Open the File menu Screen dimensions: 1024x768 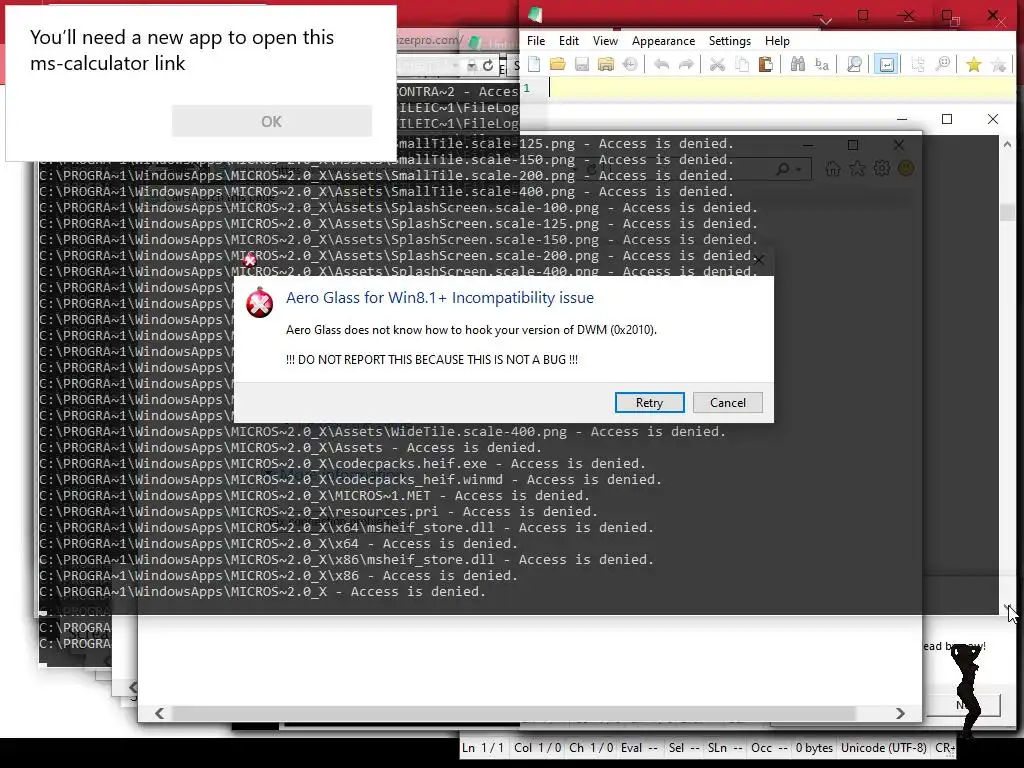(536, 40)
